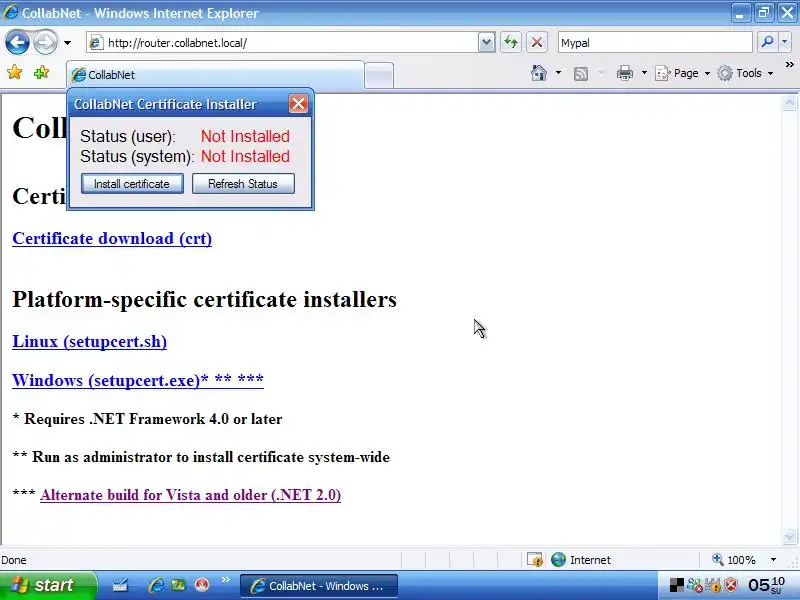Expand the toolbar overflow chevron
Viewport: 800px width, 600px height.
[789, 64]
